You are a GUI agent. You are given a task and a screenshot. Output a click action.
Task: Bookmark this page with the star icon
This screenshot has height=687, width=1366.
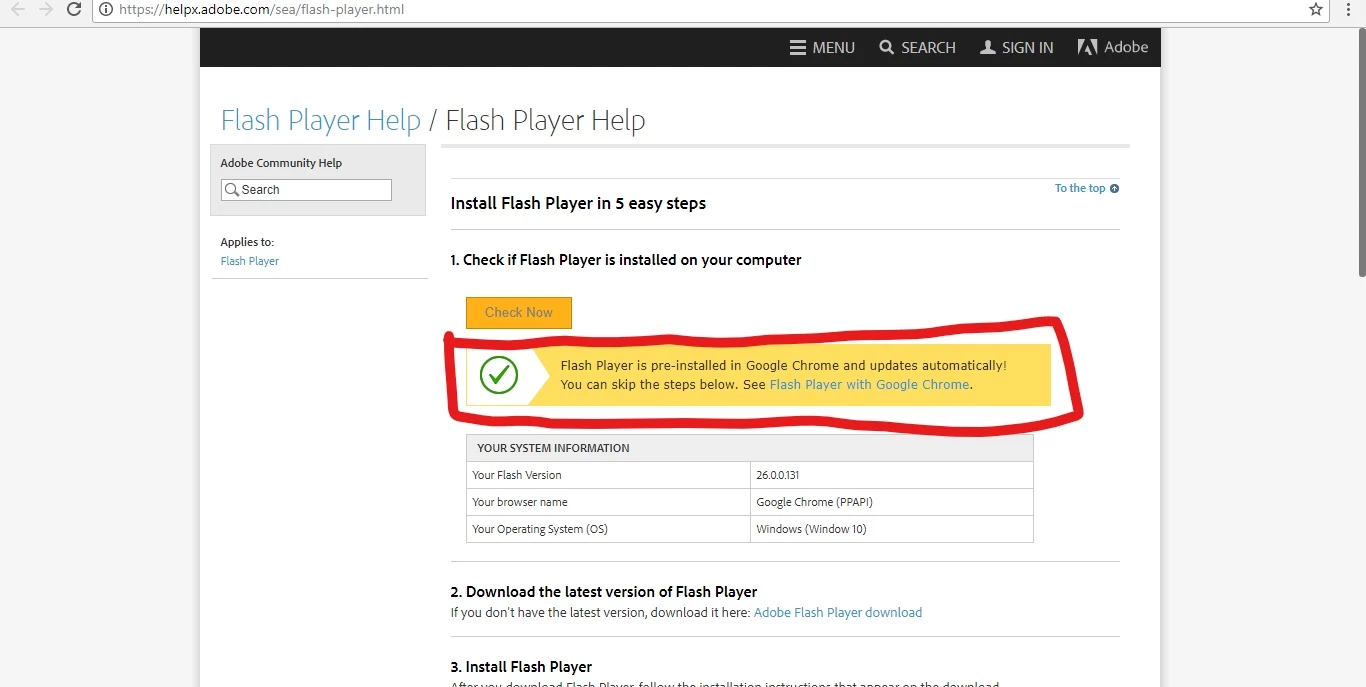[x=1316, y=9]
